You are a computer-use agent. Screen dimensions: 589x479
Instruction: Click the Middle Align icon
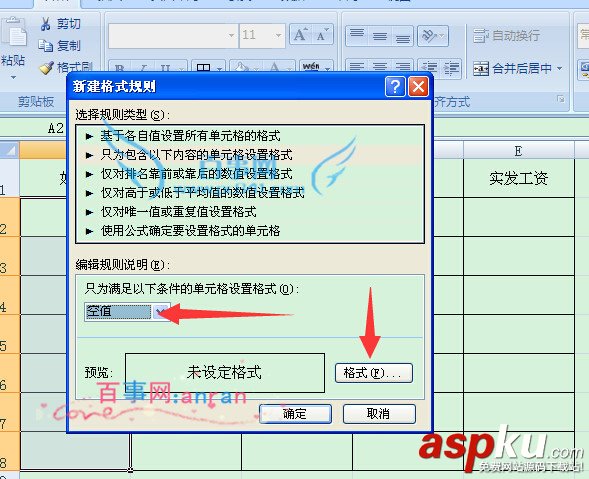(380, 36)
